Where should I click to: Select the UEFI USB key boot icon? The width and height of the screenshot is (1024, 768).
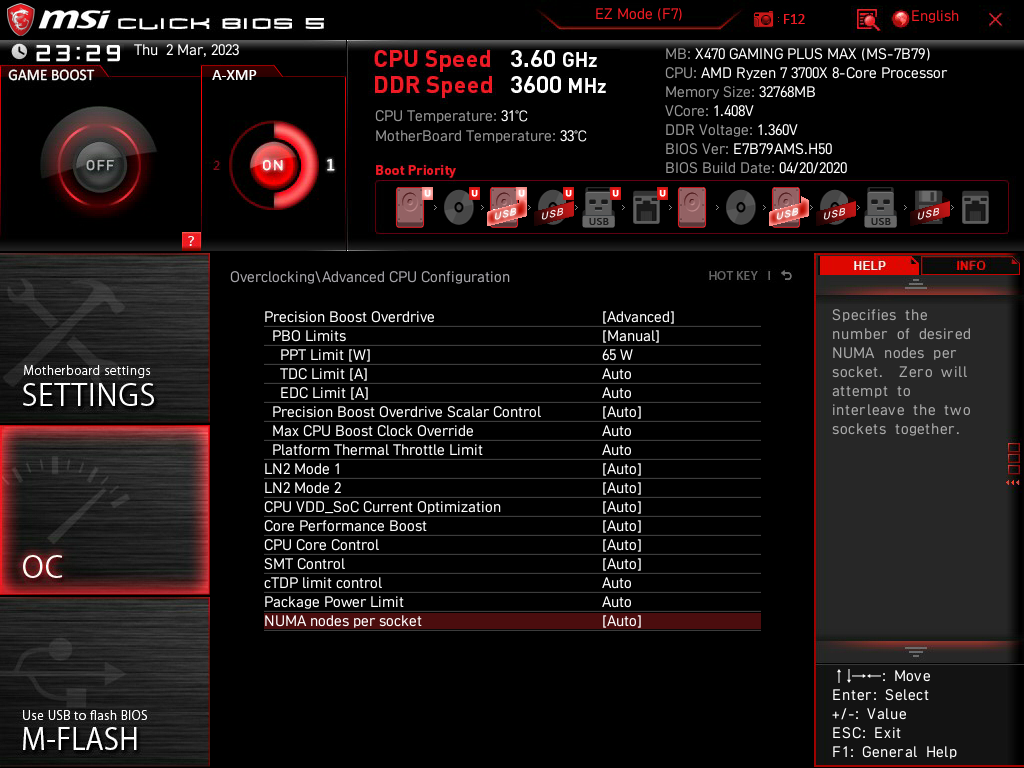600,208
